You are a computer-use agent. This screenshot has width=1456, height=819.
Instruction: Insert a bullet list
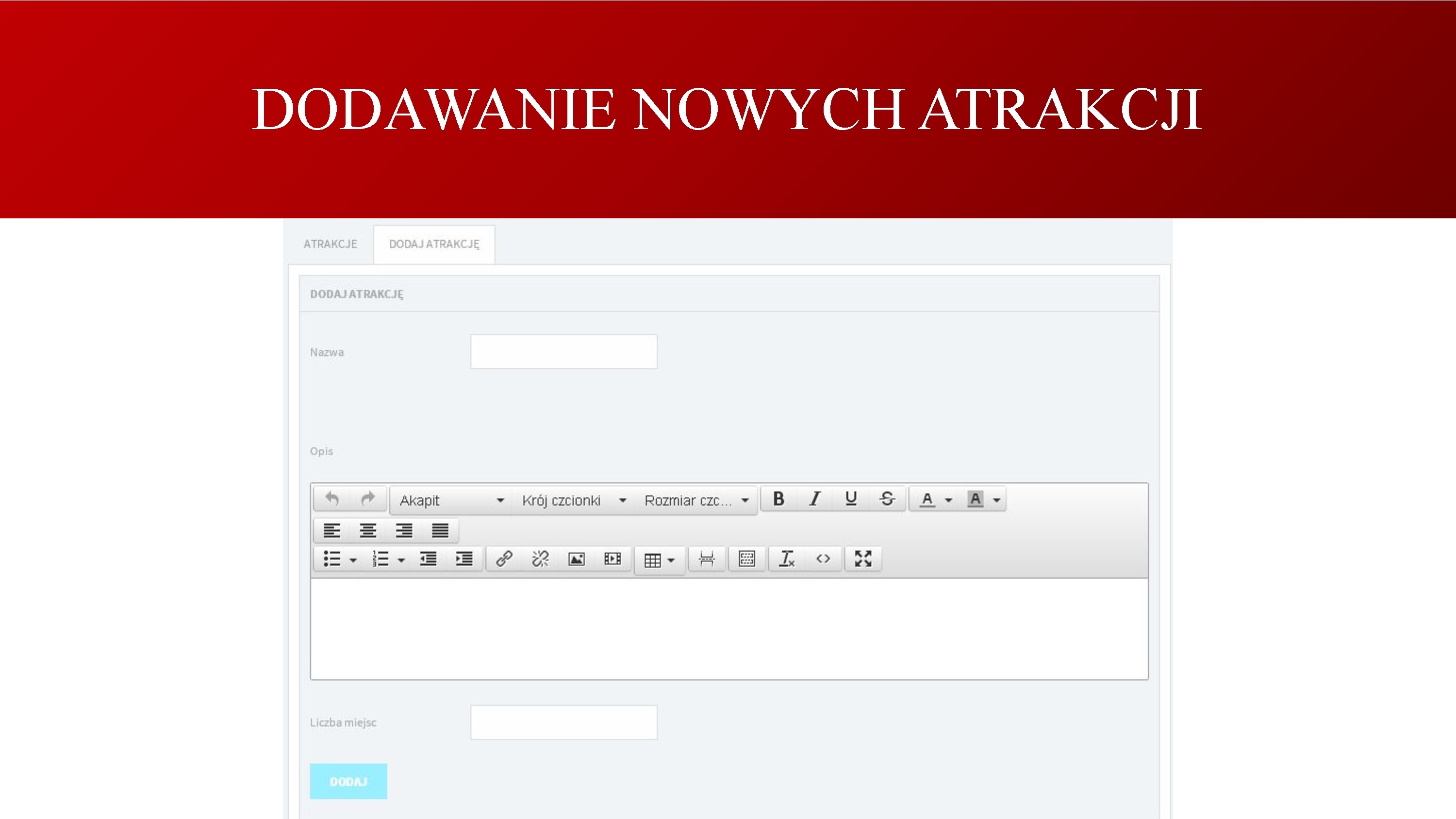pos(332,559)
